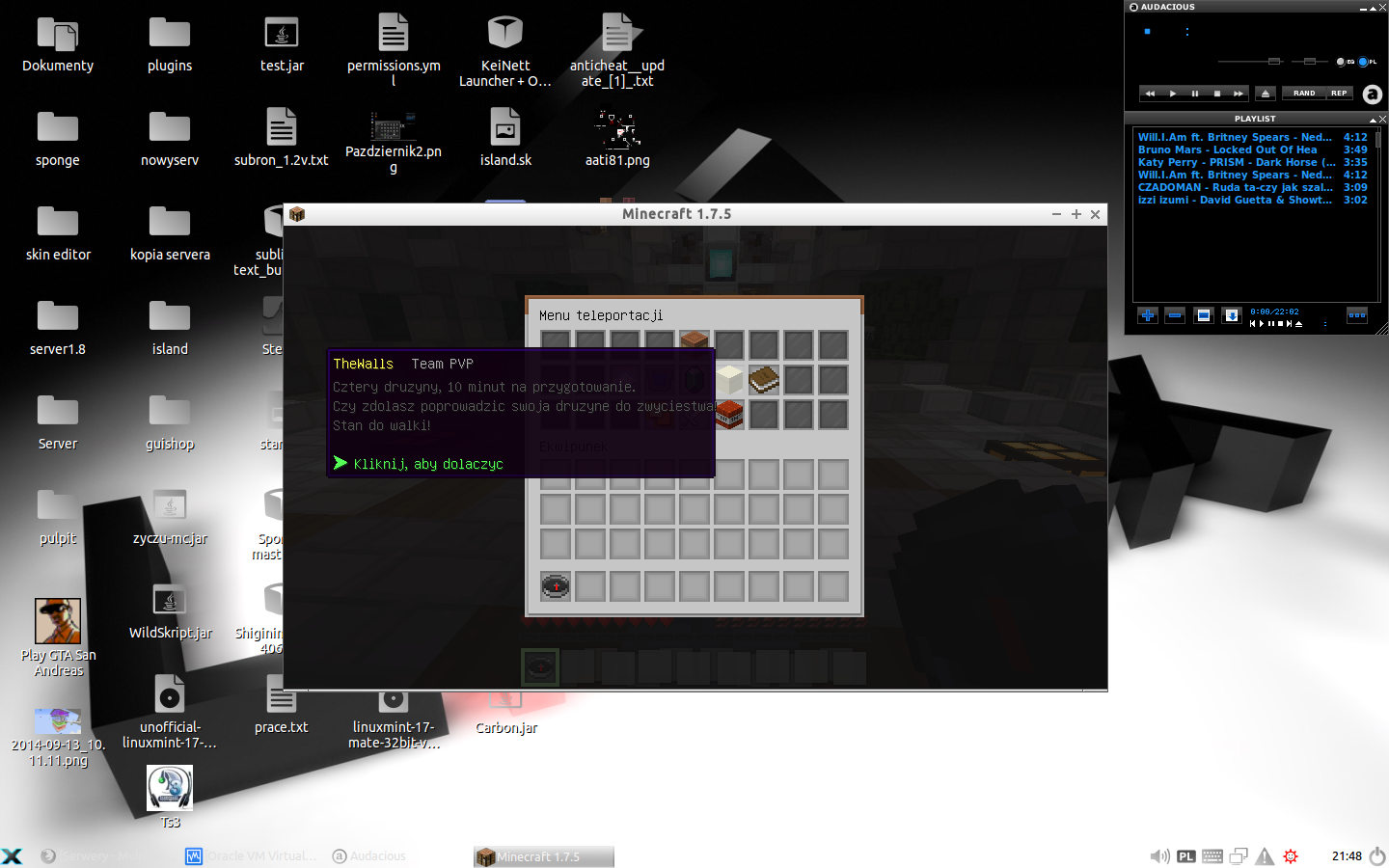Viewport: 1389px width, 868px height.
Task: Select subron_1.2v.txt file on desktop
Action: tap(282, 137)
